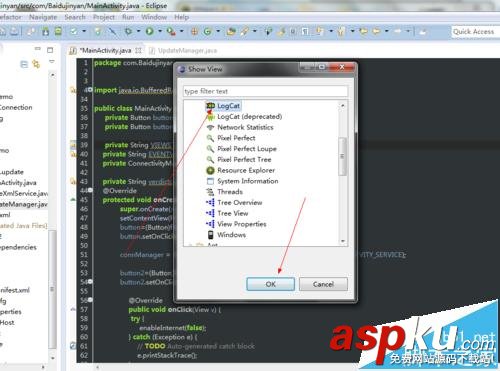Expand the folded import block
Screen dimensions: 500x371
tap(90, 90)
